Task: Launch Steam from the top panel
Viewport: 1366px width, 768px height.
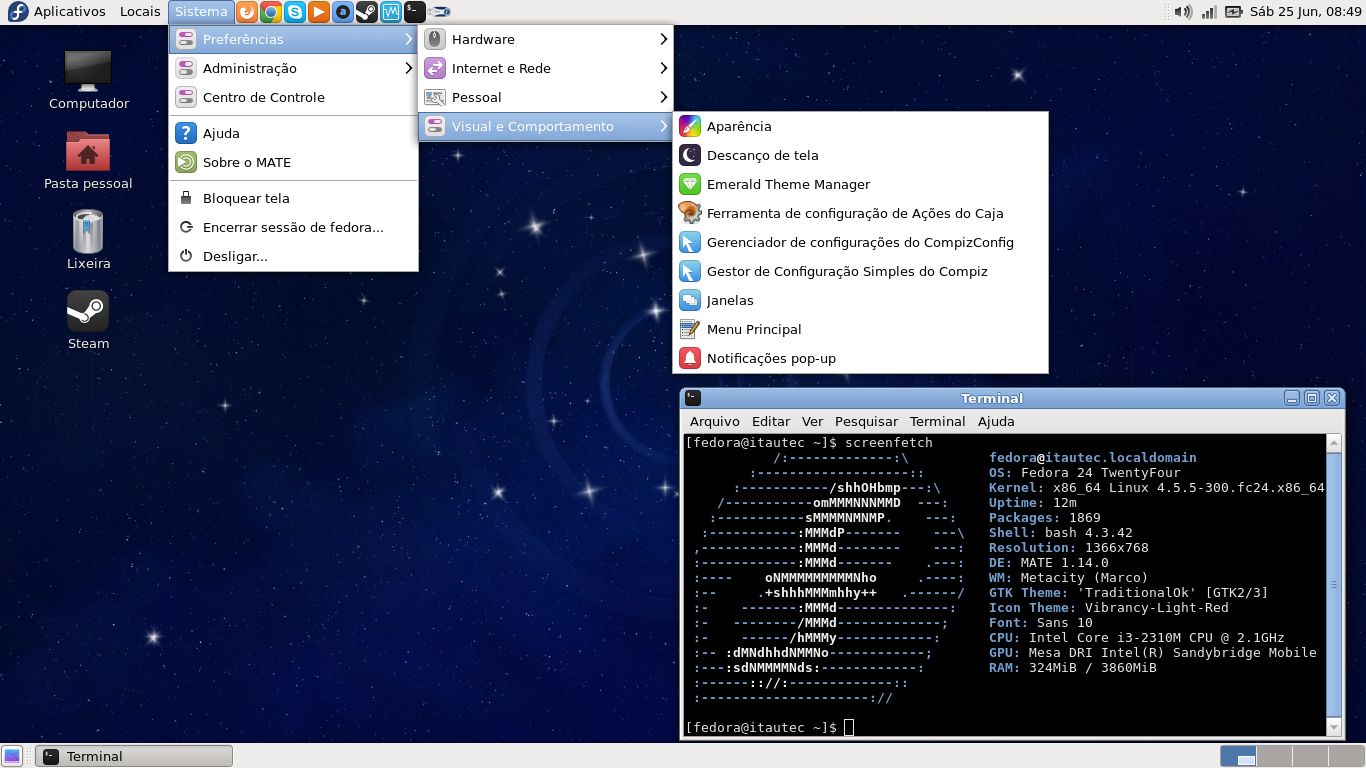Action: point(366,12)
